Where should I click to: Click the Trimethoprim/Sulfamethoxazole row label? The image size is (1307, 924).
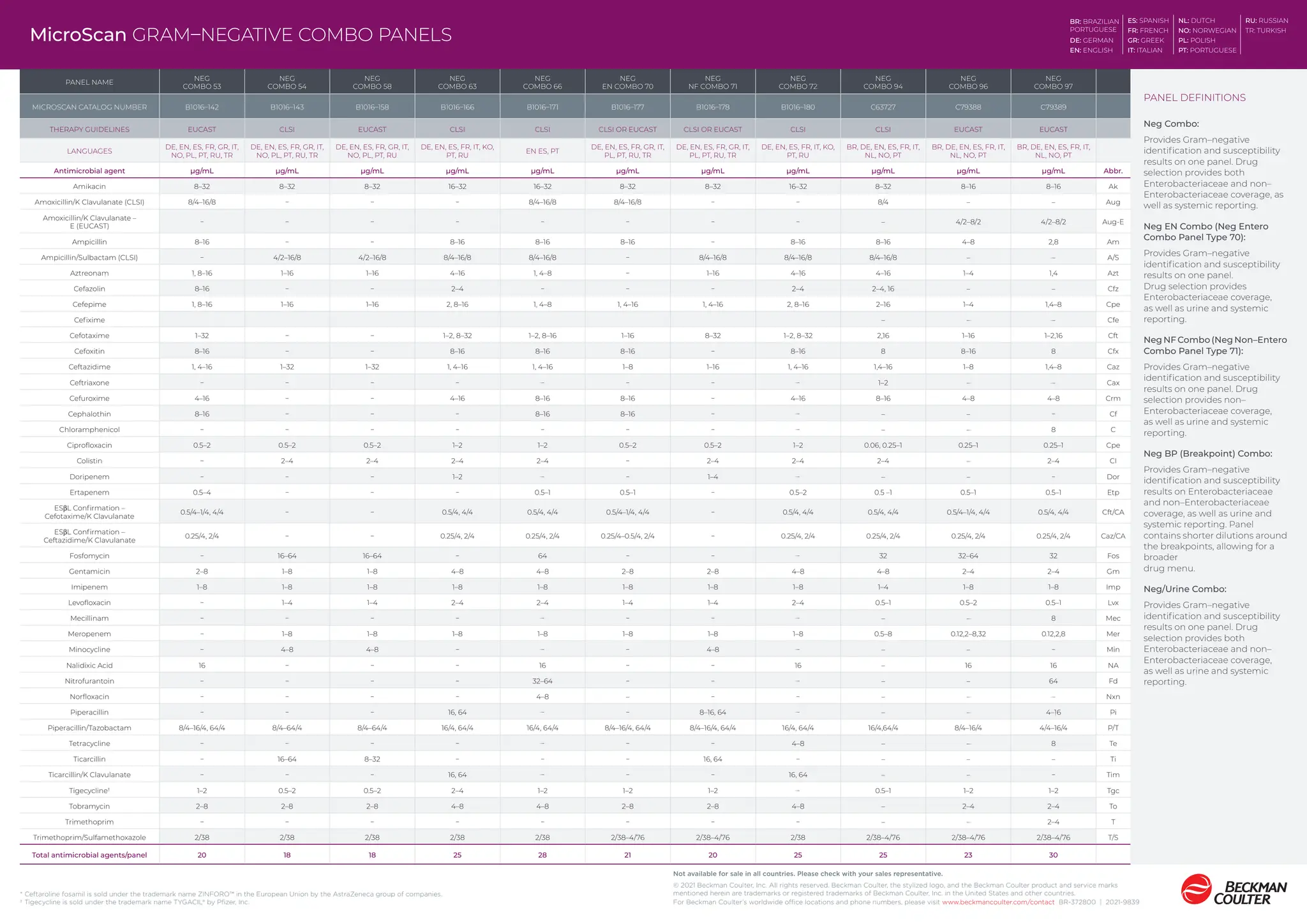89,837
